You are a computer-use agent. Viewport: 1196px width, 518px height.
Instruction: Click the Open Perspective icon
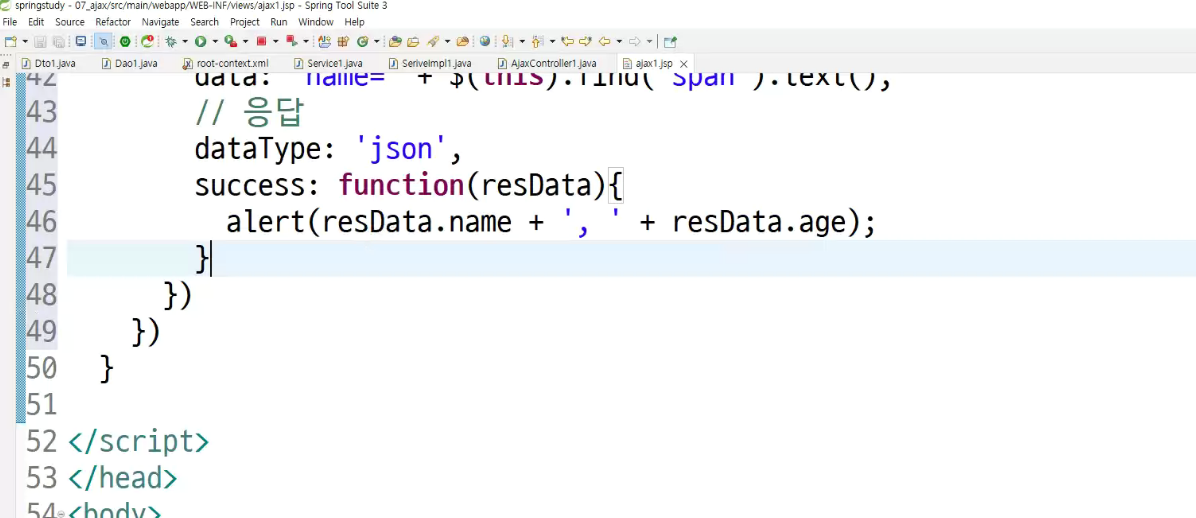pos(670,41)
